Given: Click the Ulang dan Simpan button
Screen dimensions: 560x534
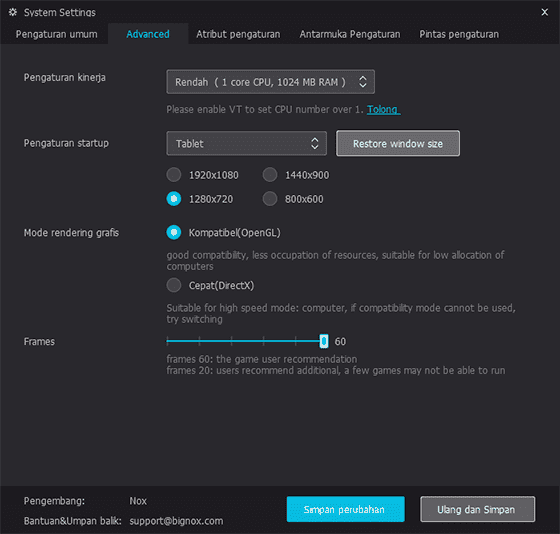Looking at the screenshot, I should (x=478, y=509).
